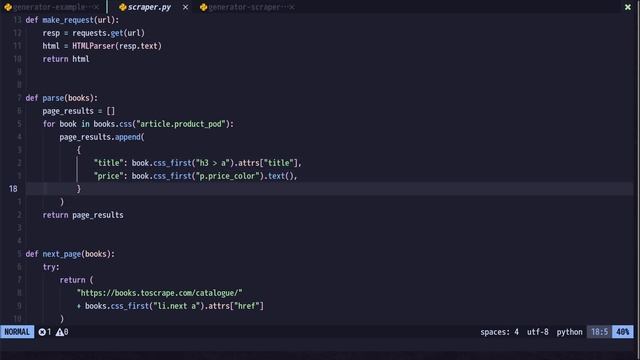Click 'requests.get(url)' in the code
The height and width of the screenshot is (360, 640).
tap(108, 33)
